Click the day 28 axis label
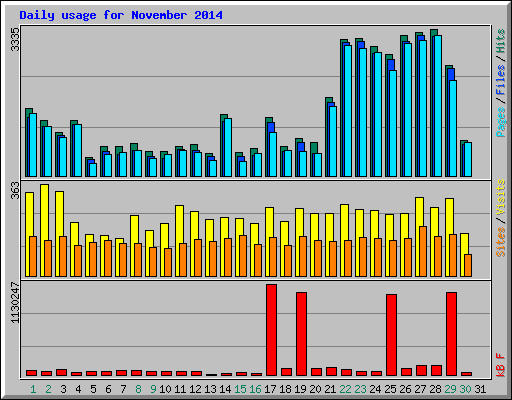Viewport: 512px width, 400px height. (x=435, y=389)
